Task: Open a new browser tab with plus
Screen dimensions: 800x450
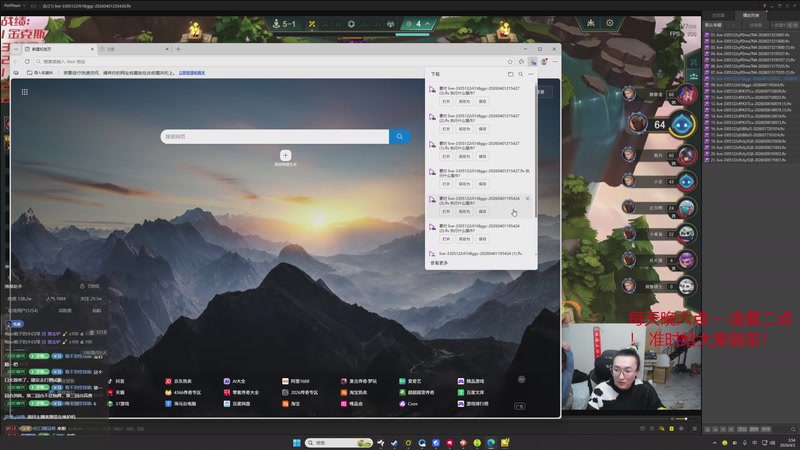Action: pyautogui.click(x=178, y=49)
